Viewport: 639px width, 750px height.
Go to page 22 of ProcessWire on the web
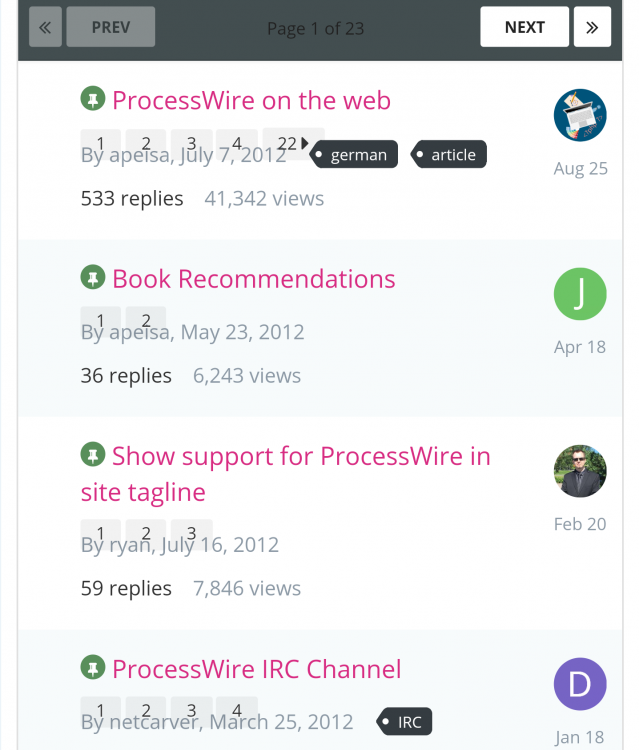tap(287, 143)
